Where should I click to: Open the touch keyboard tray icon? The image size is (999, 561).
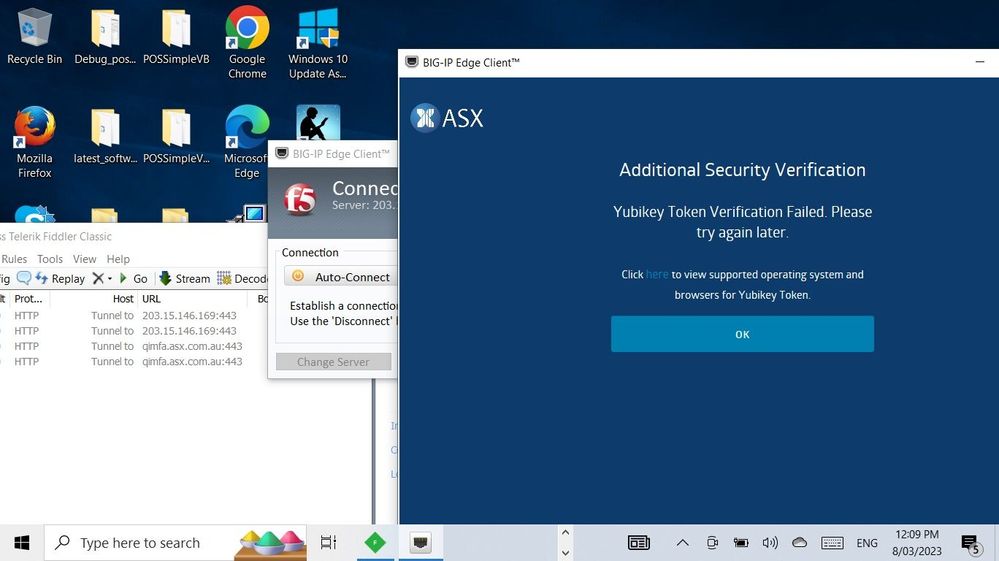click(832, 543)
